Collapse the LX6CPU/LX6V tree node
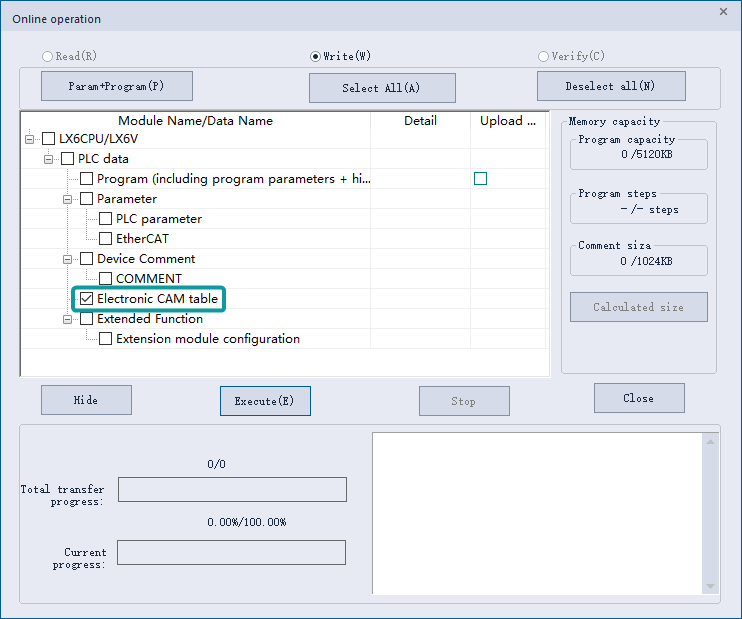Screen dimensions: 742x619 pyautogui.click(x=30, y=139)
